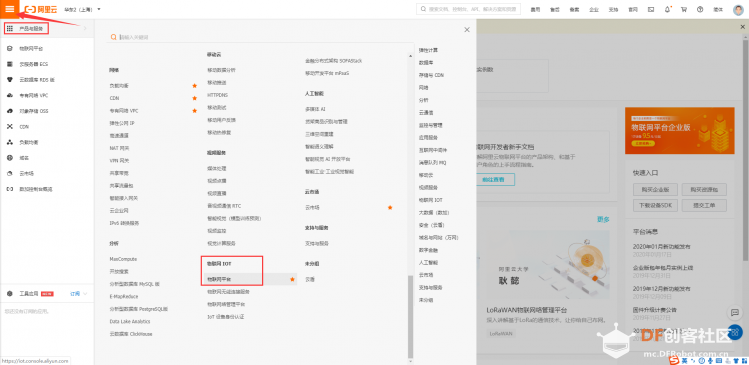Jump to 消息队列 MQ in right index
The width and height of the screenshot is (749, 365).
(432, 162)
